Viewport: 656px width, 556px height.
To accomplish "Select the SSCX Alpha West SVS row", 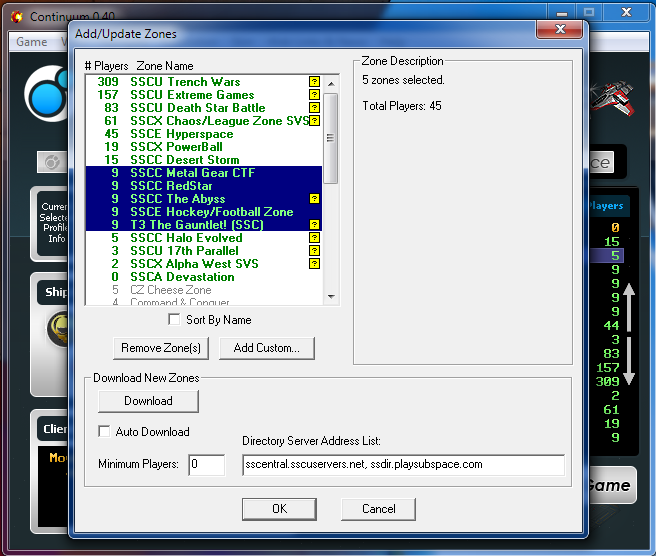I will [204, 264].
